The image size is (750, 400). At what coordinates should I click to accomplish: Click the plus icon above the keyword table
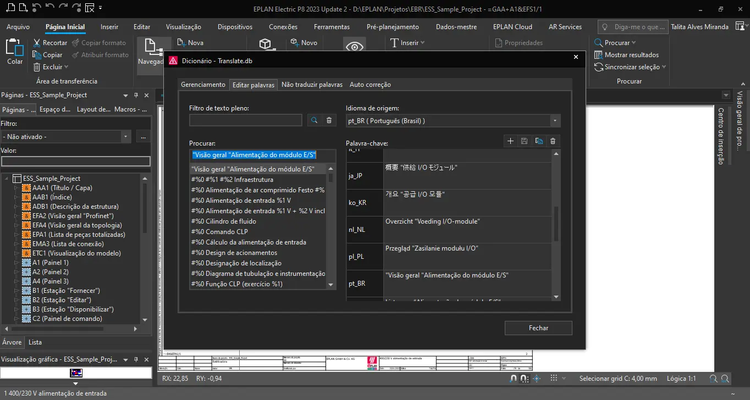pyautogui.click(x=510, y=141)
